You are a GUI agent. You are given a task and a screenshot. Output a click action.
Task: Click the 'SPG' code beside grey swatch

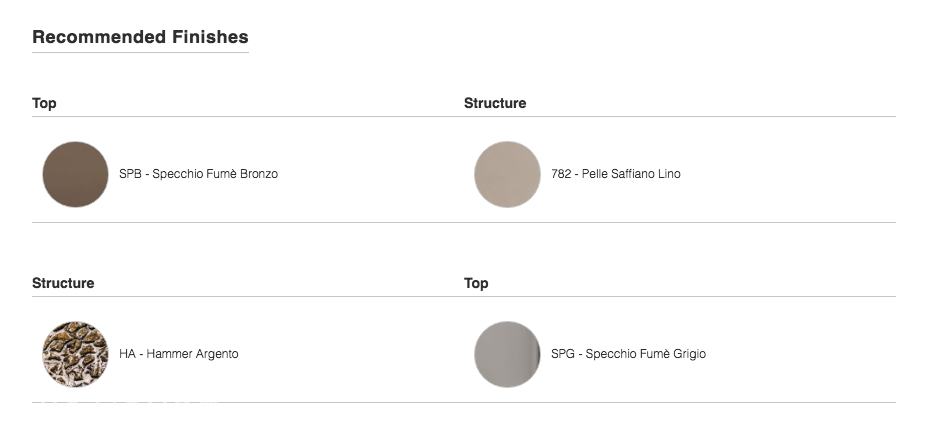pyautogui.click(x=563, y=354)
